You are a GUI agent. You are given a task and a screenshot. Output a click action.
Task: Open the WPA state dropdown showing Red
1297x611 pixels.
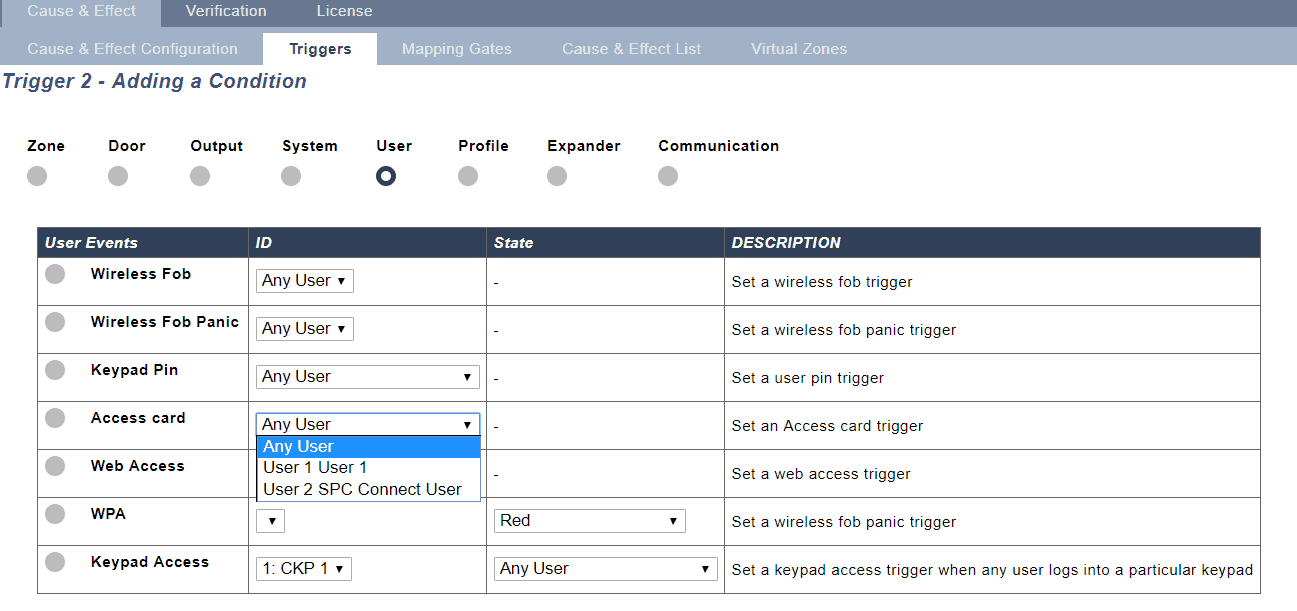click(589, 521)
